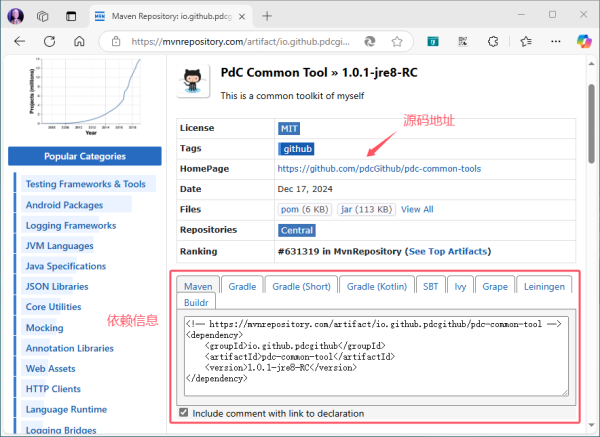The width and height of the screenshot is (600, 437).
Task: Open Android Packages category
Action: point(64,205)
